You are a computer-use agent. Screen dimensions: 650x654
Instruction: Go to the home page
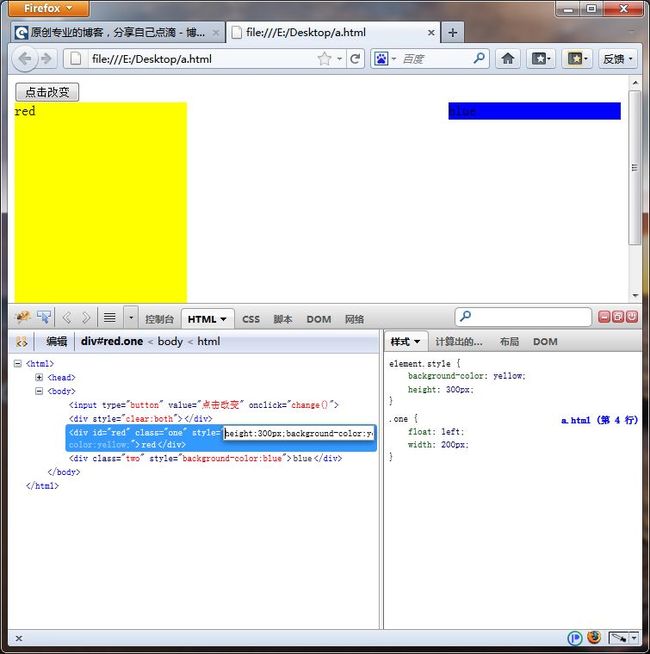507,59
